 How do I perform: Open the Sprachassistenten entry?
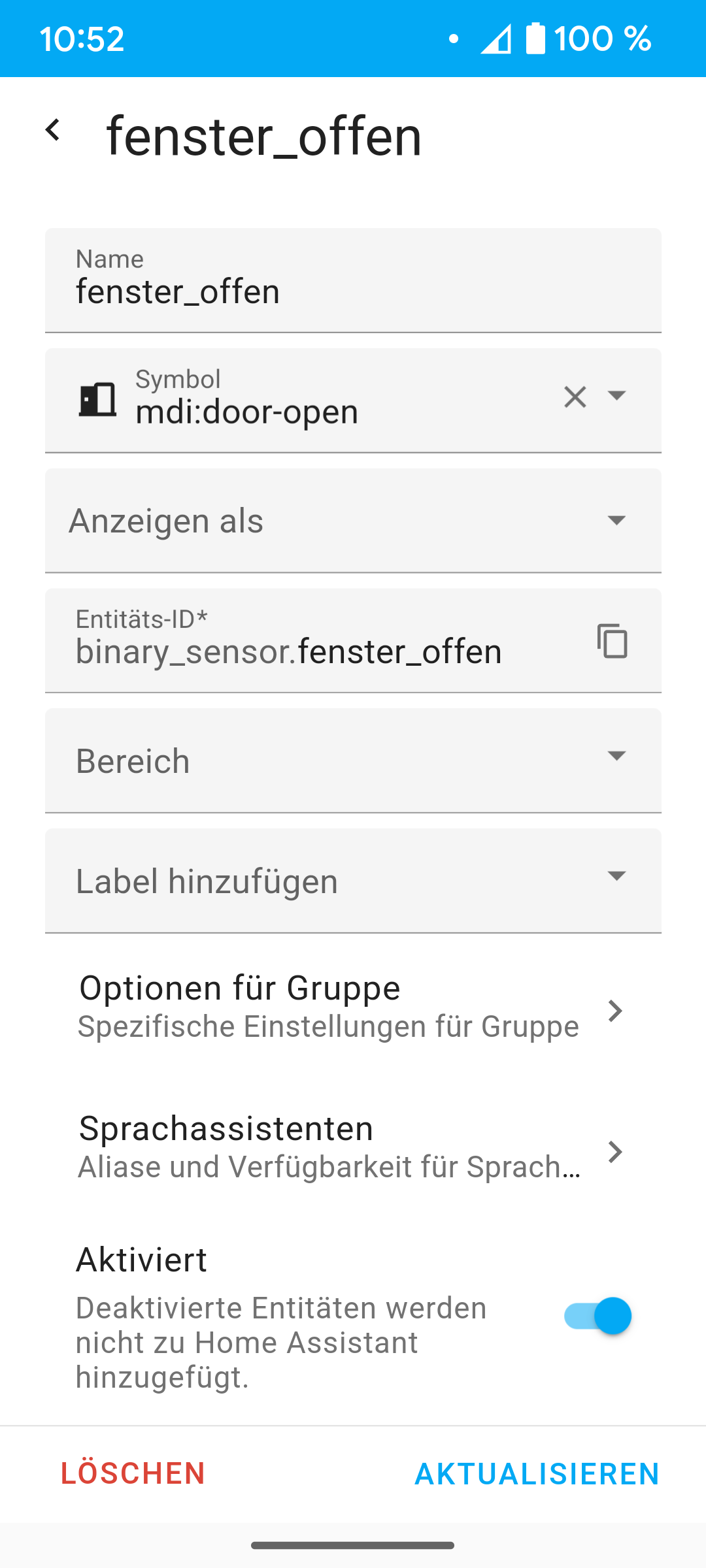click(x=327, y=1147)
